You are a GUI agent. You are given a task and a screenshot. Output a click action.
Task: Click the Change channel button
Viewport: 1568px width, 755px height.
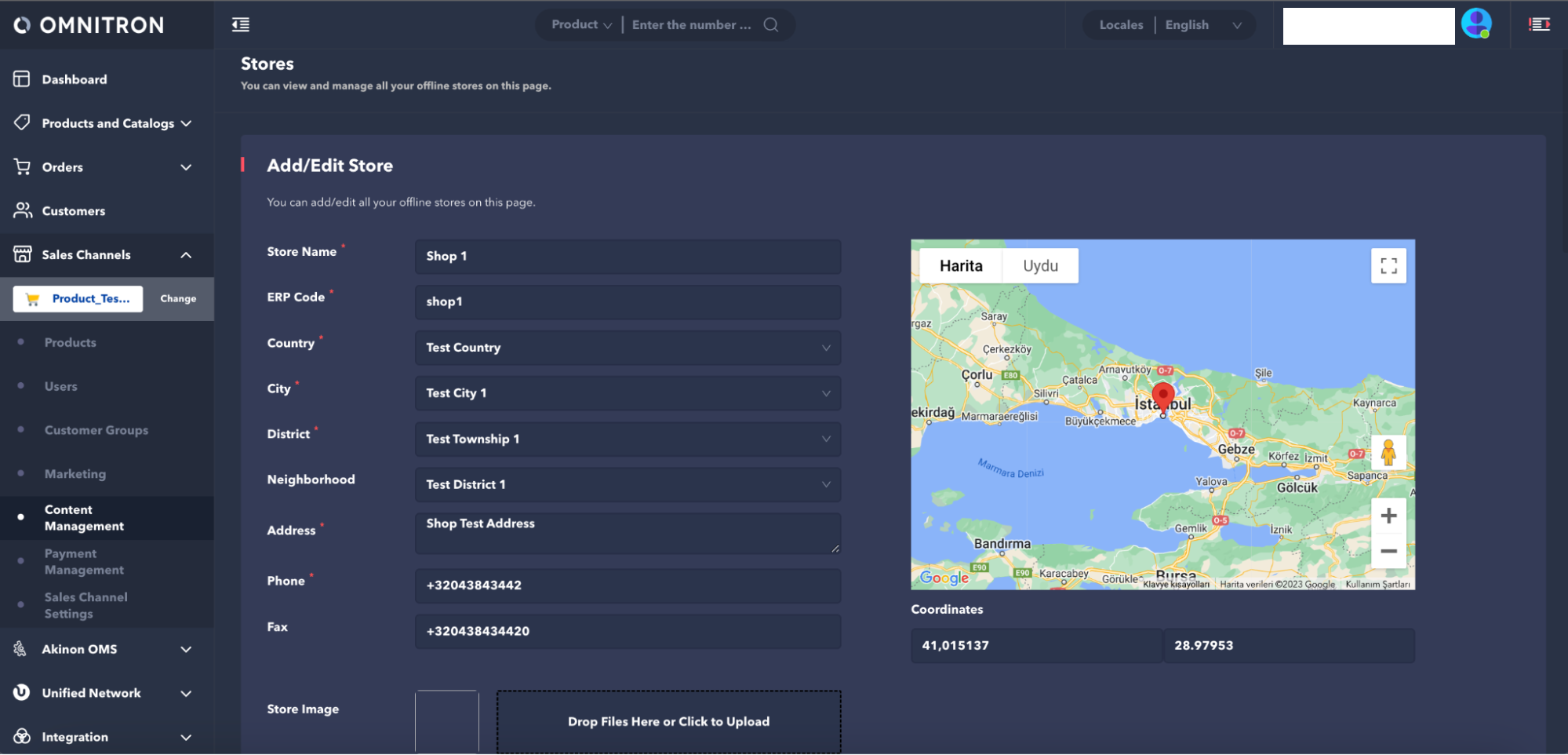[178, 299]
